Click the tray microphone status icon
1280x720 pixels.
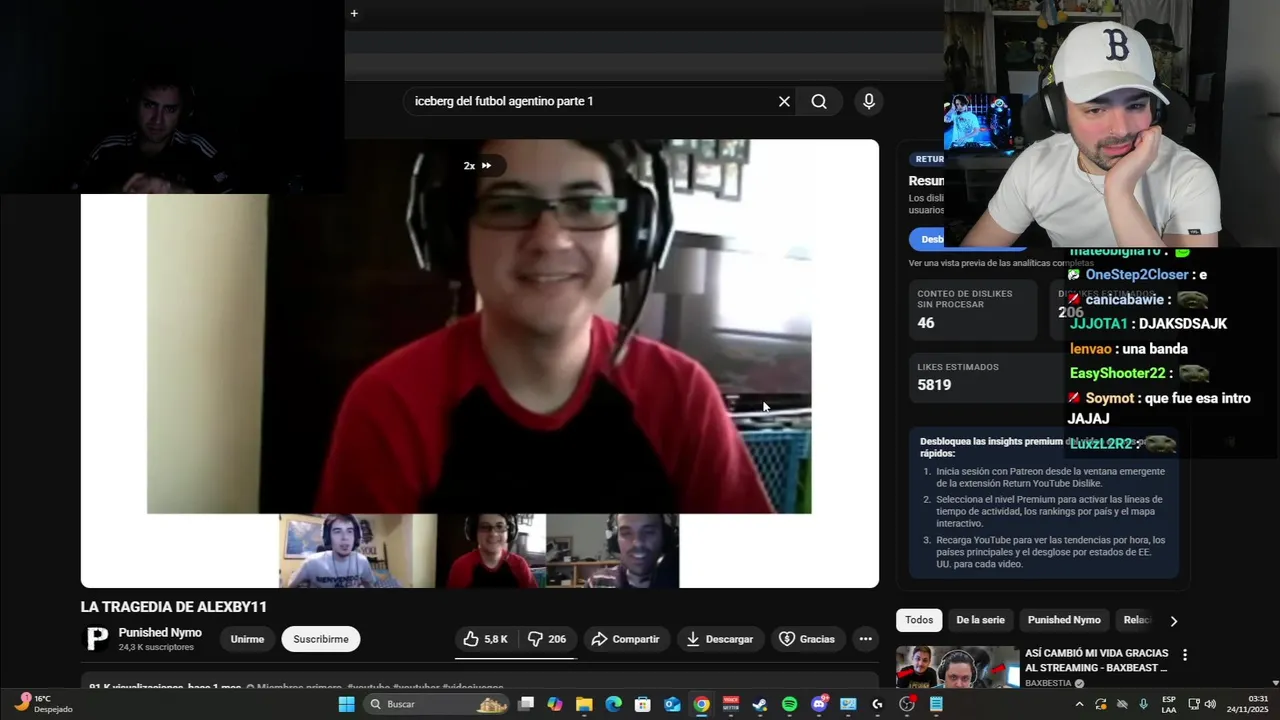1143,704
